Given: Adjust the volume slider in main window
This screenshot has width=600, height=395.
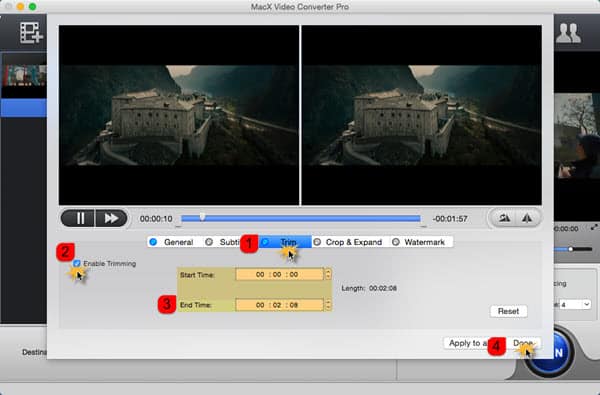Looking at the screenshot, I should click(571, 249).
